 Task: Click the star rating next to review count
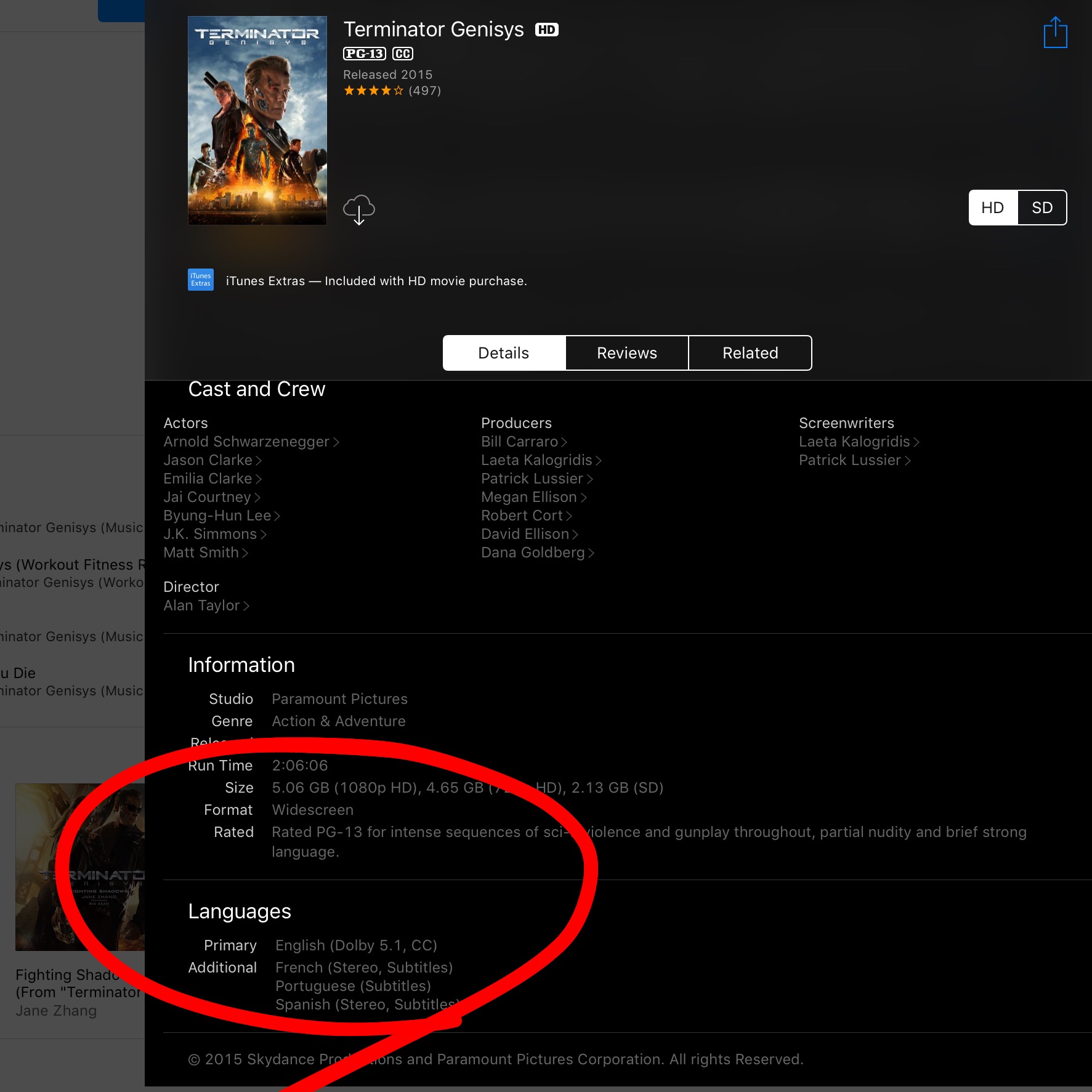click(x=373, y=90)
